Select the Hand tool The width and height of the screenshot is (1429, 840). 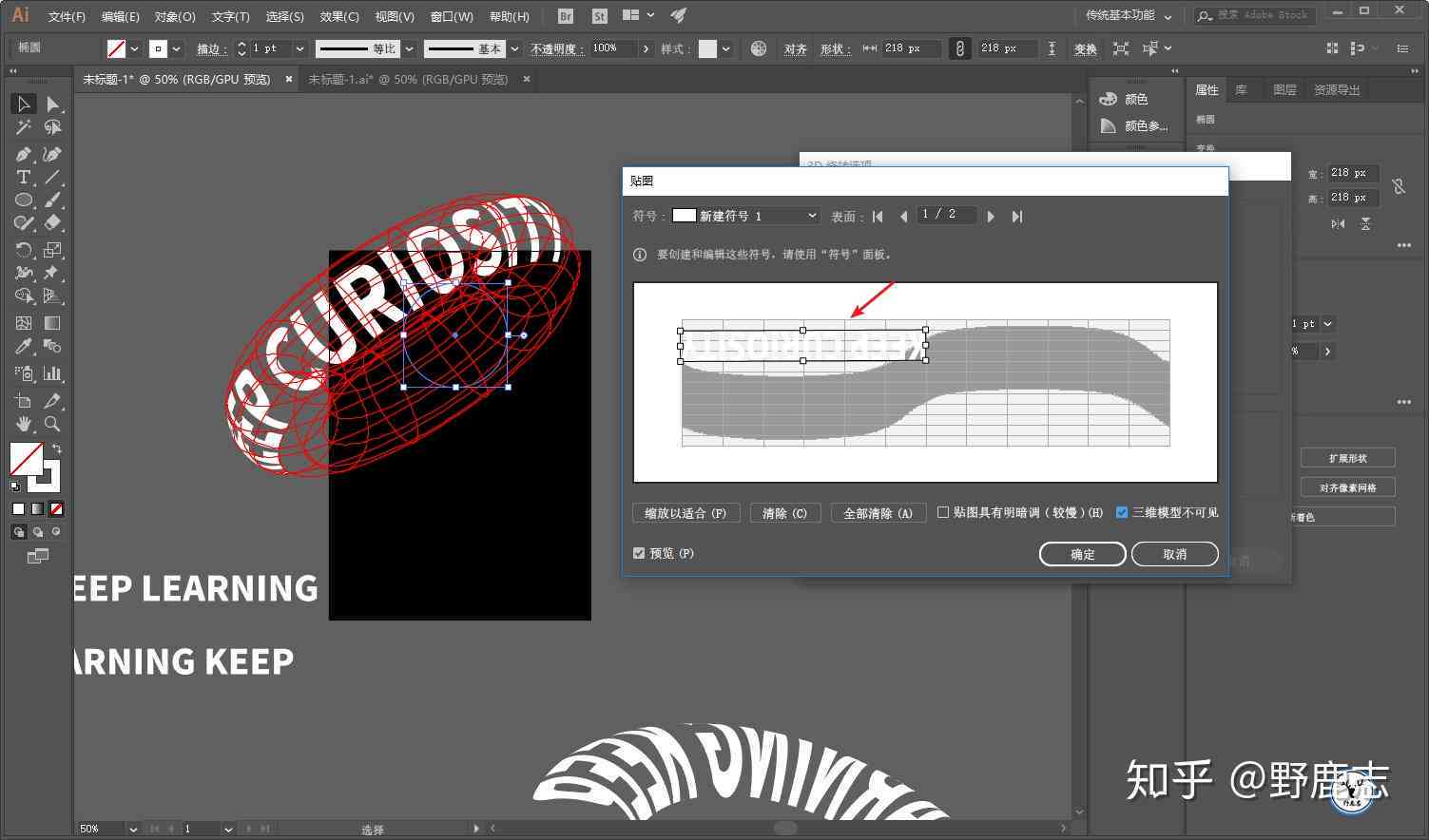tap(24, 424)
